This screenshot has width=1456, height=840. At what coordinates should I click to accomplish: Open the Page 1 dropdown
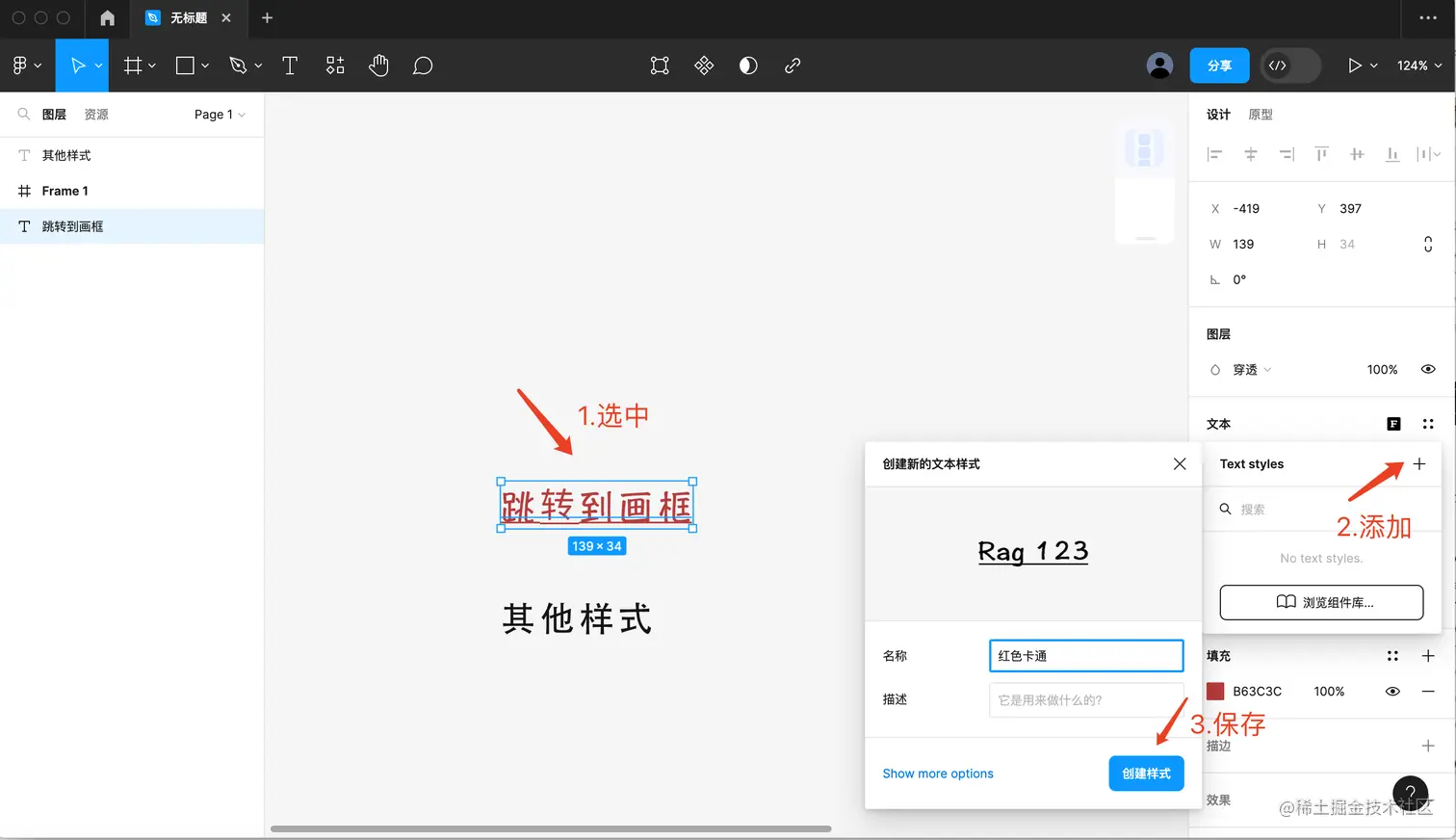point(220,115)
